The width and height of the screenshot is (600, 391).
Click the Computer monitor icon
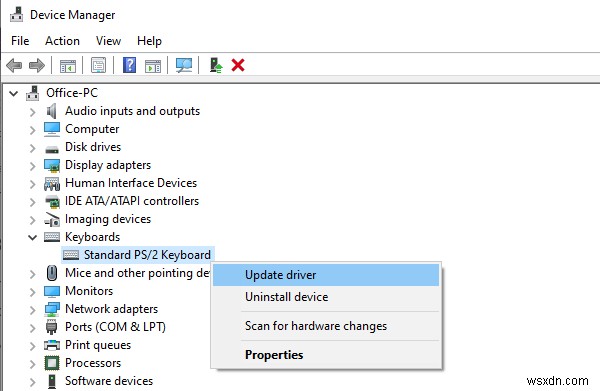(52, 129)
